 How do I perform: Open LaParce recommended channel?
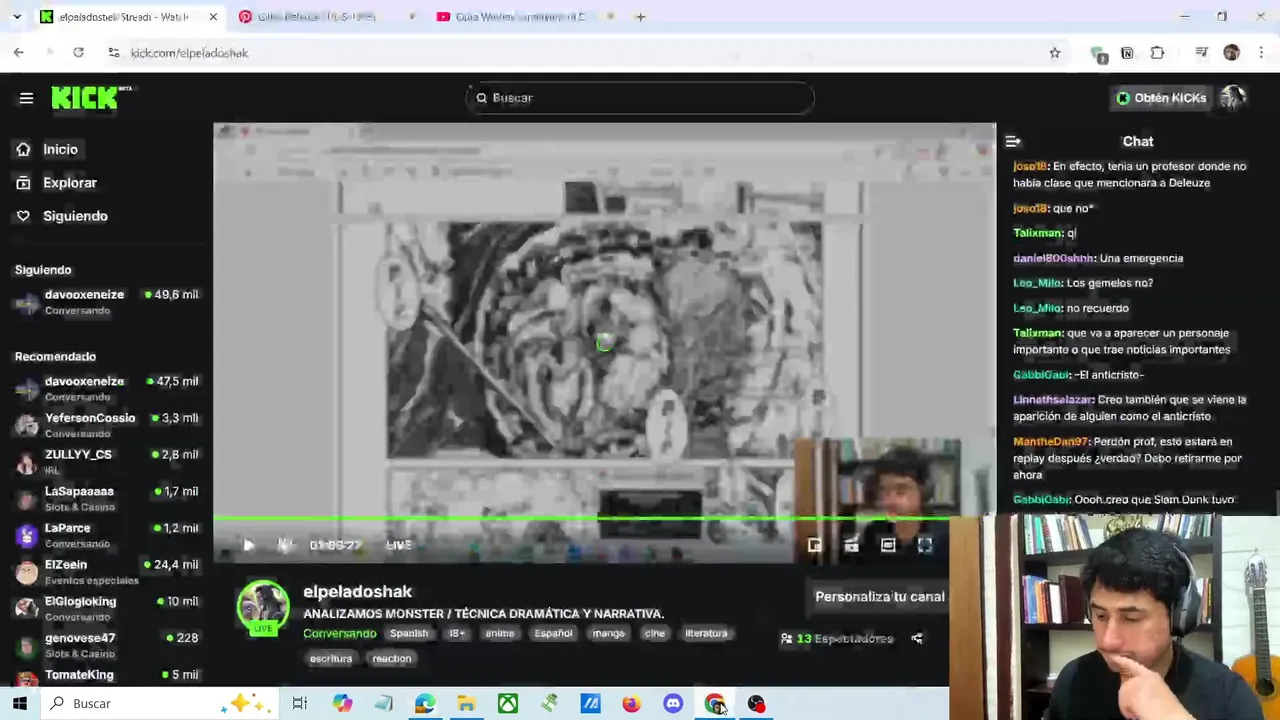coord(106,535)
